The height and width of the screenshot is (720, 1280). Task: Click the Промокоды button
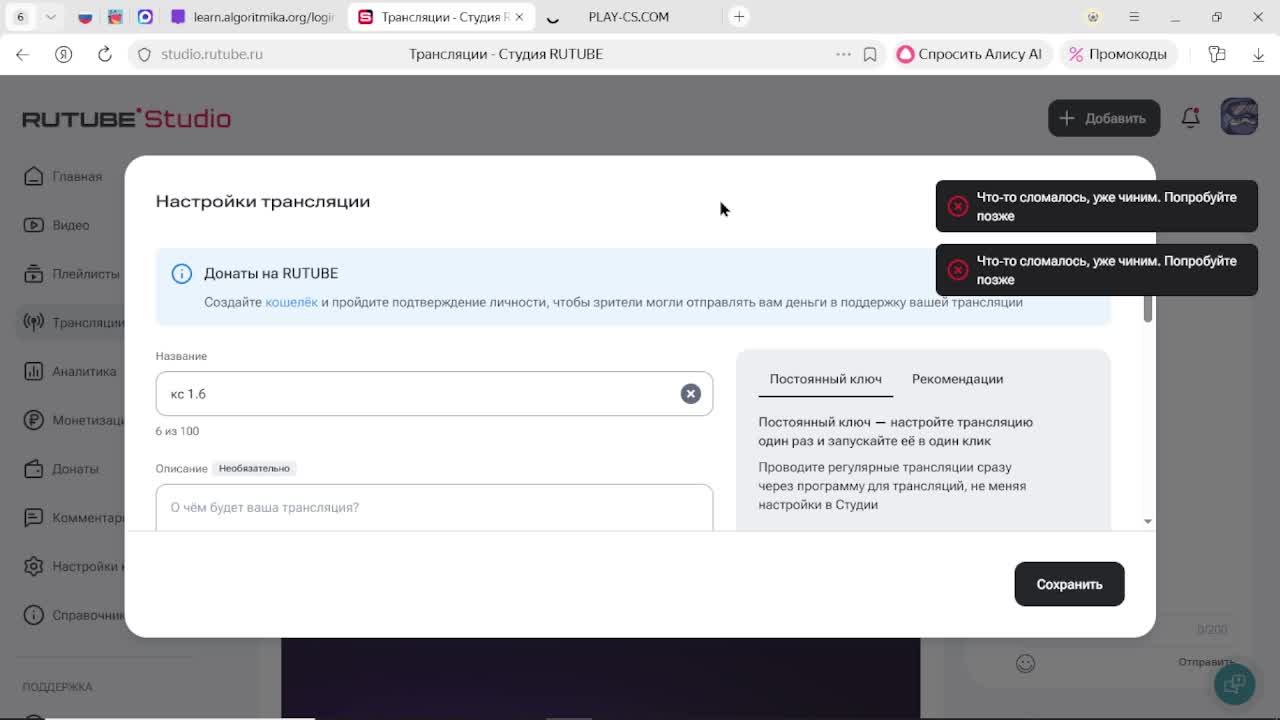(1117, 54)
